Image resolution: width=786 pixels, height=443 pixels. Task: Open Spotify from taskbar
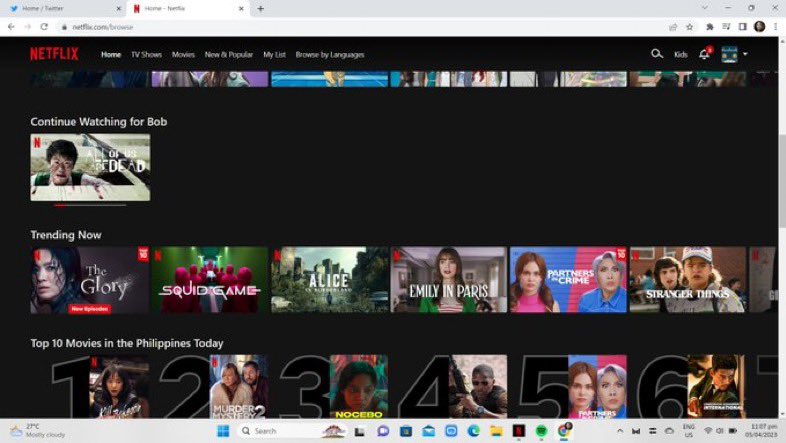click(x=541, y=431)
